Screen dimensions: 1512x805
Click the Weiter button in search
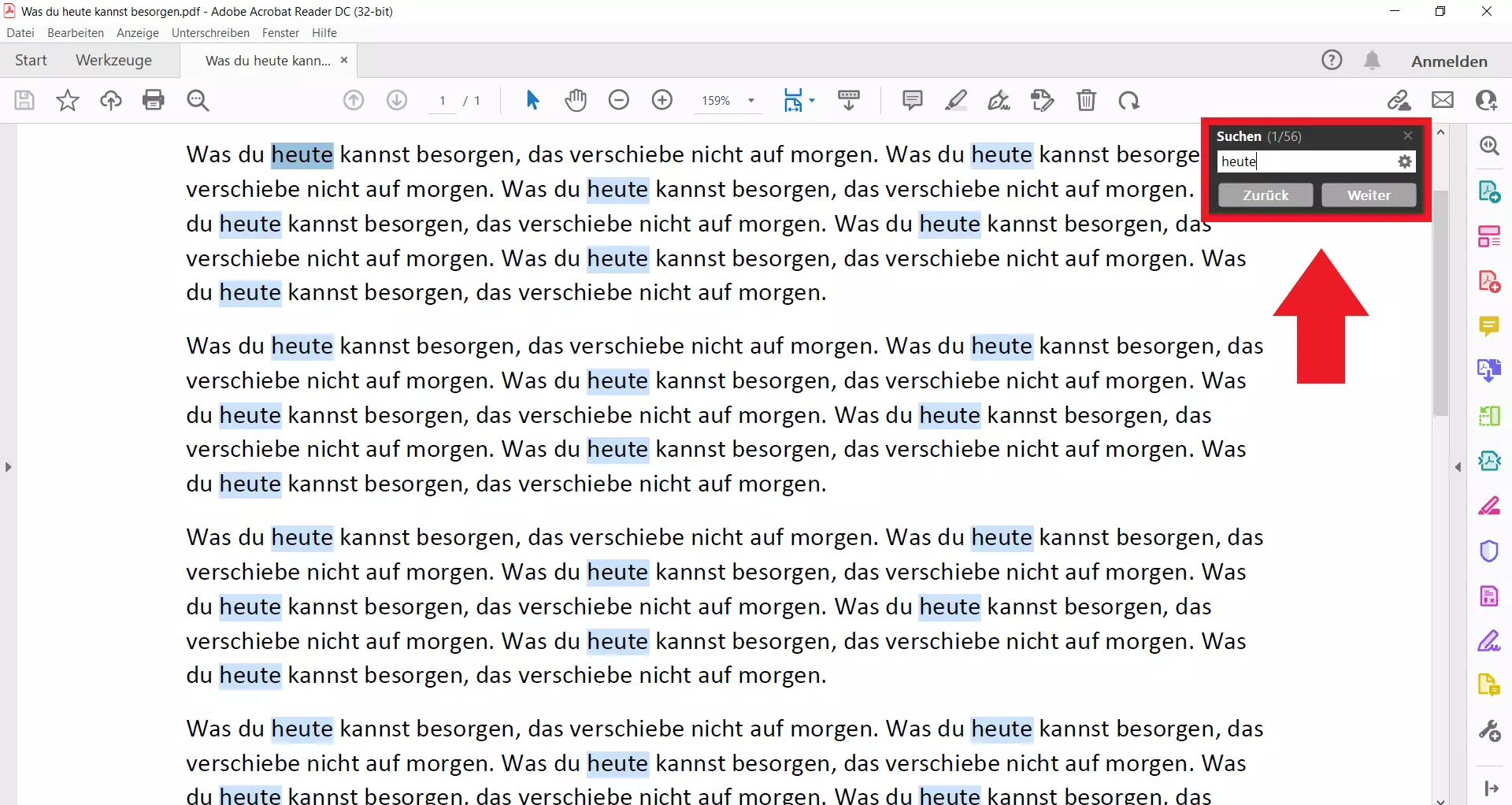tap(1369, 195)
